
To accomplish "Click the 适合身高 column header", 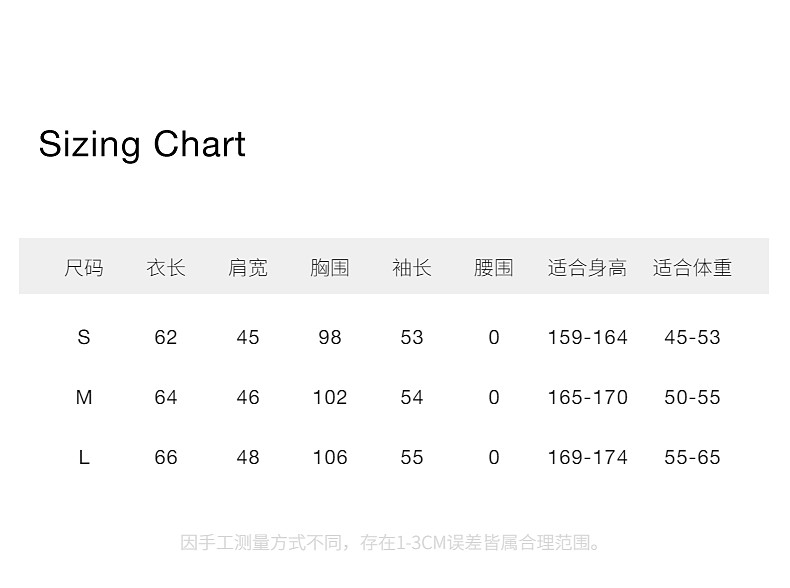I will tap(587, 268).
